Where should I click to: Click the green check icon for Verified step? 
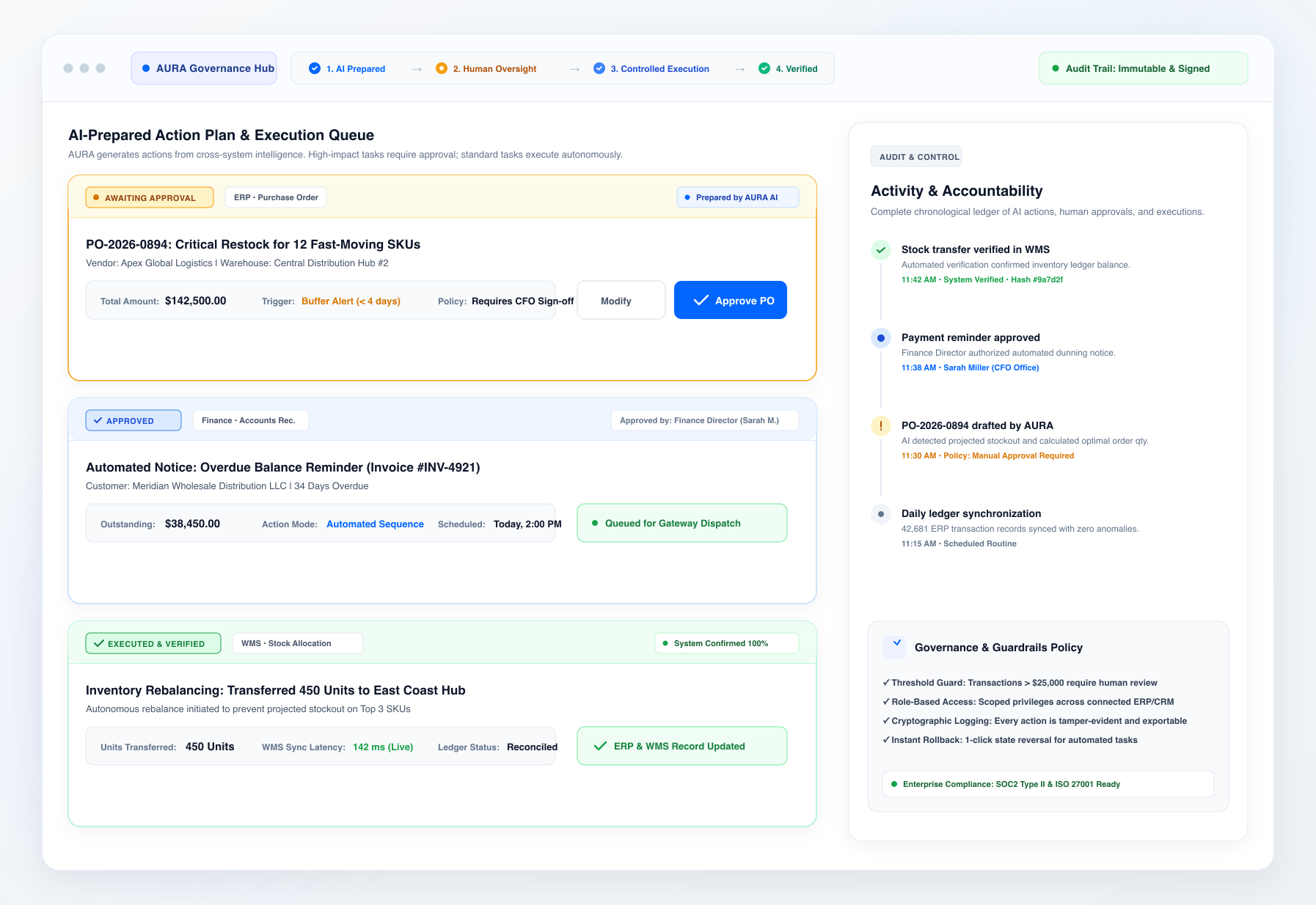[x=764, y=68]
